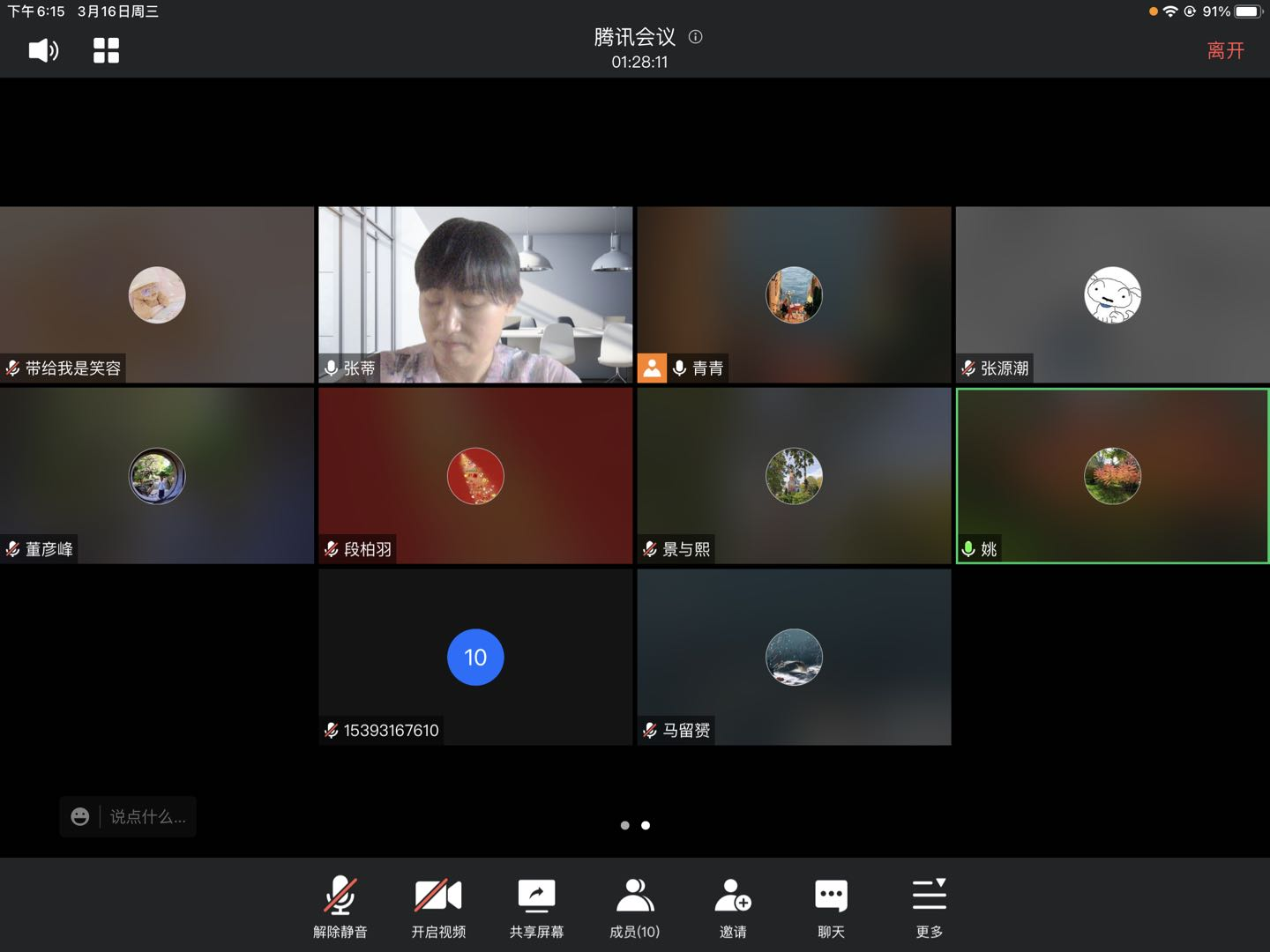This screenshot has width=1270, height=952.
Task: Tap the battery indicator in status bar
Action: coord(1250,11)
